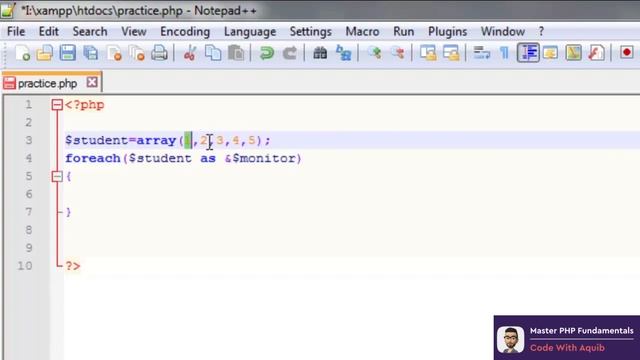Open the Plugins menu
This screenshot has height=360, width=640.
(x=447, y=31)
